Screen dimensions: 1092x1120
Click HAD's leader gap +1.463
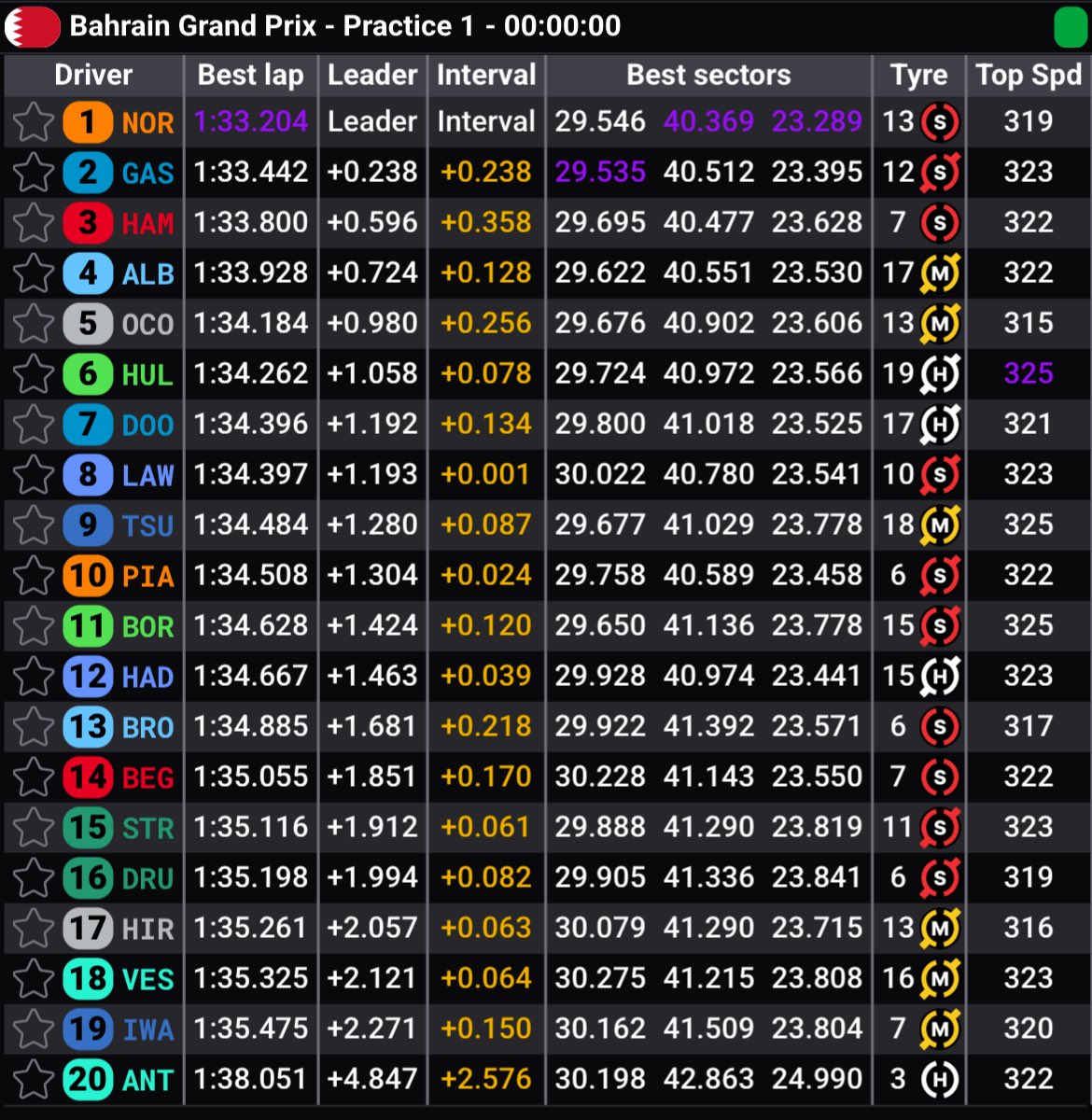(x=372, y=676)
